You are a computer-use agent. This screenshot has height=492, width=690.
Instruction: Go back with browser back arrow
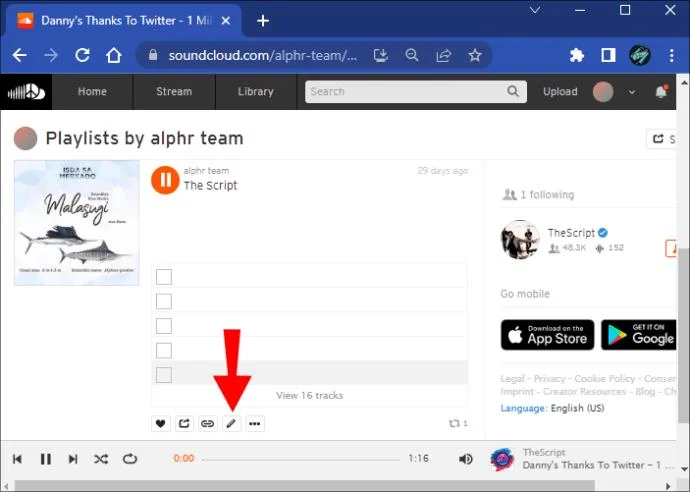pyautogui.click(x=19, y=55)
